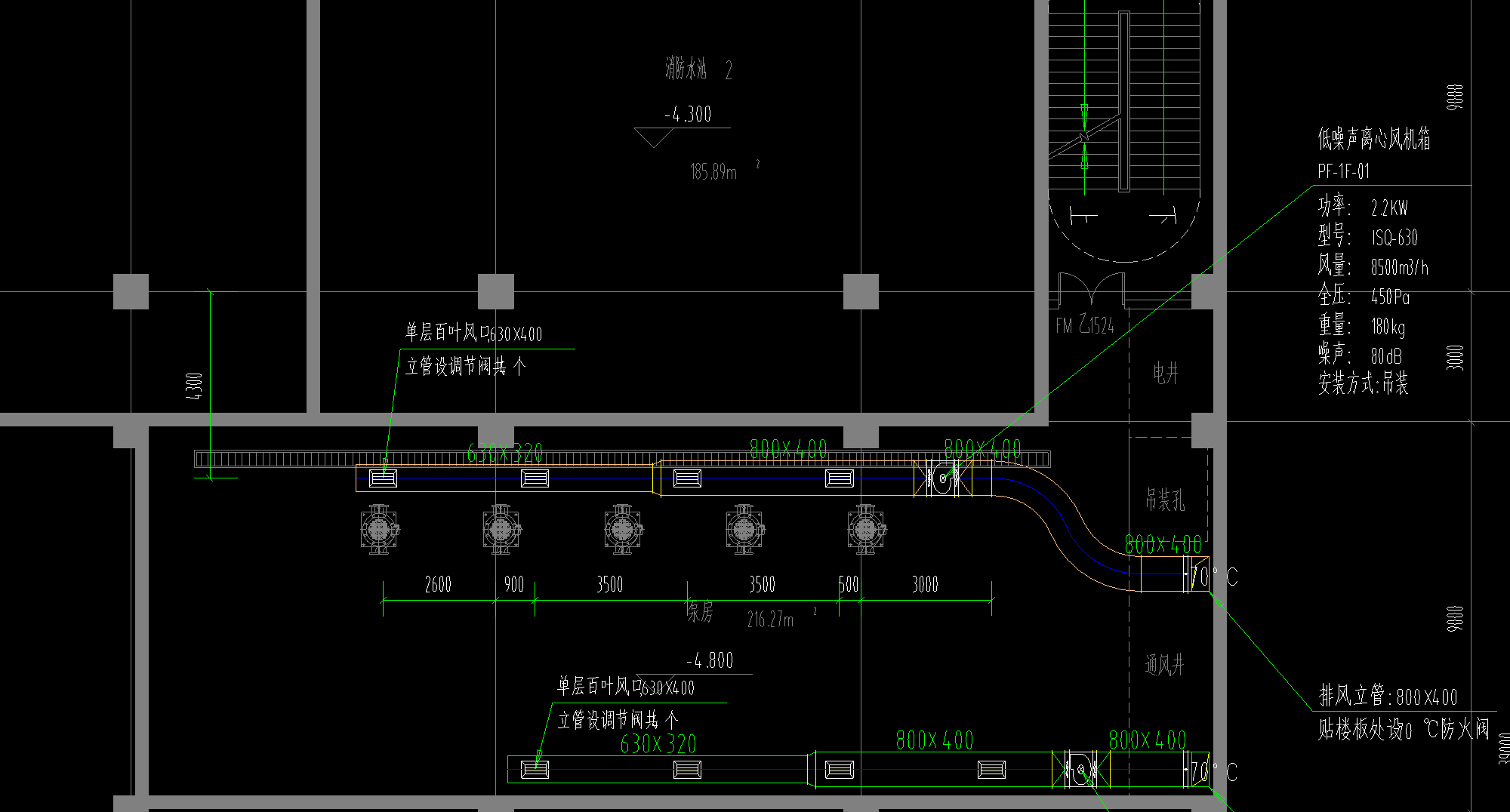The width and height of the screenshot is (1510, 812).
Task: Select the vertical 4300 dimension text
Action: point(194,386)
